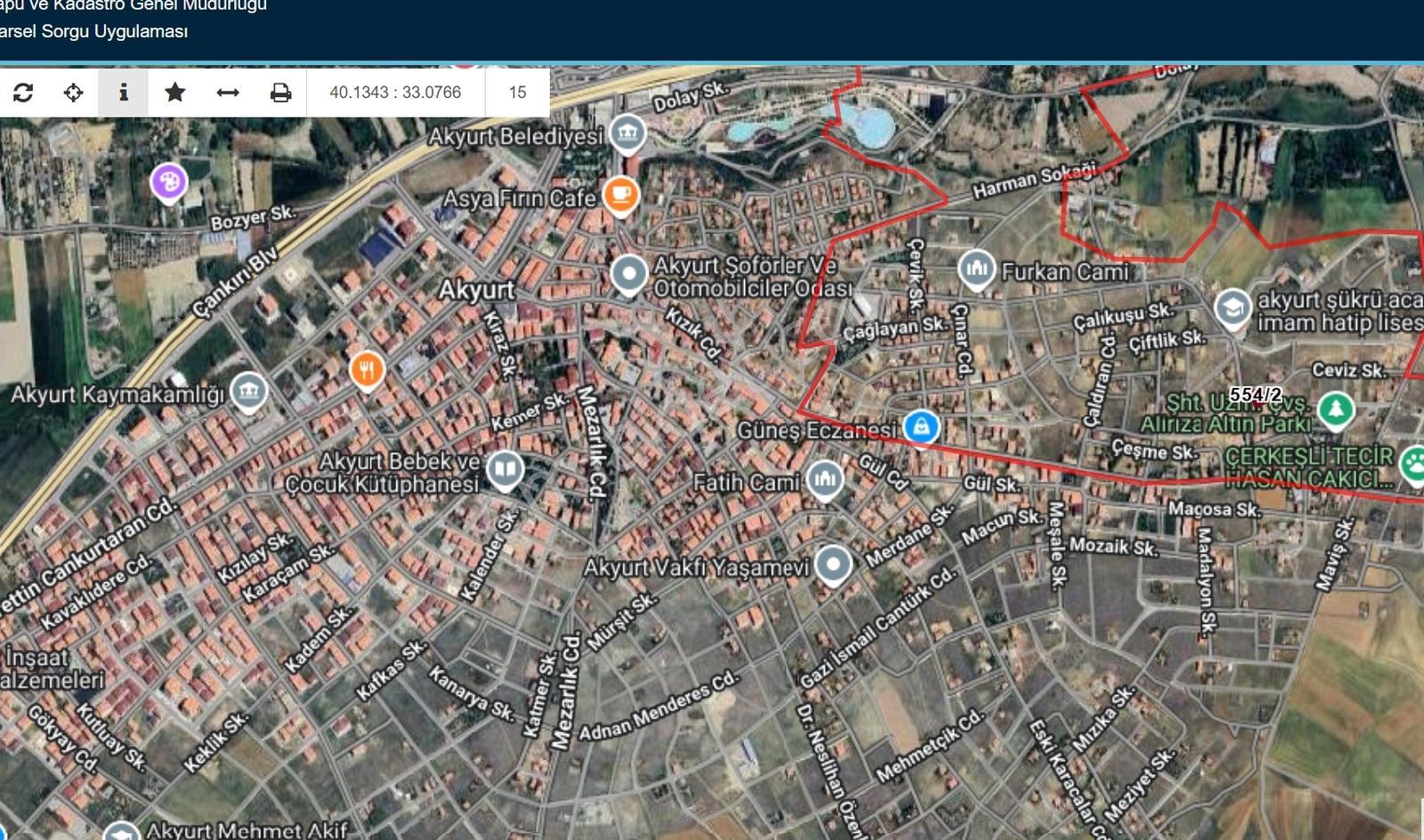1424x840 pixels.
Task: Click the Çınar Cd. label
Action: coord(961,340)
